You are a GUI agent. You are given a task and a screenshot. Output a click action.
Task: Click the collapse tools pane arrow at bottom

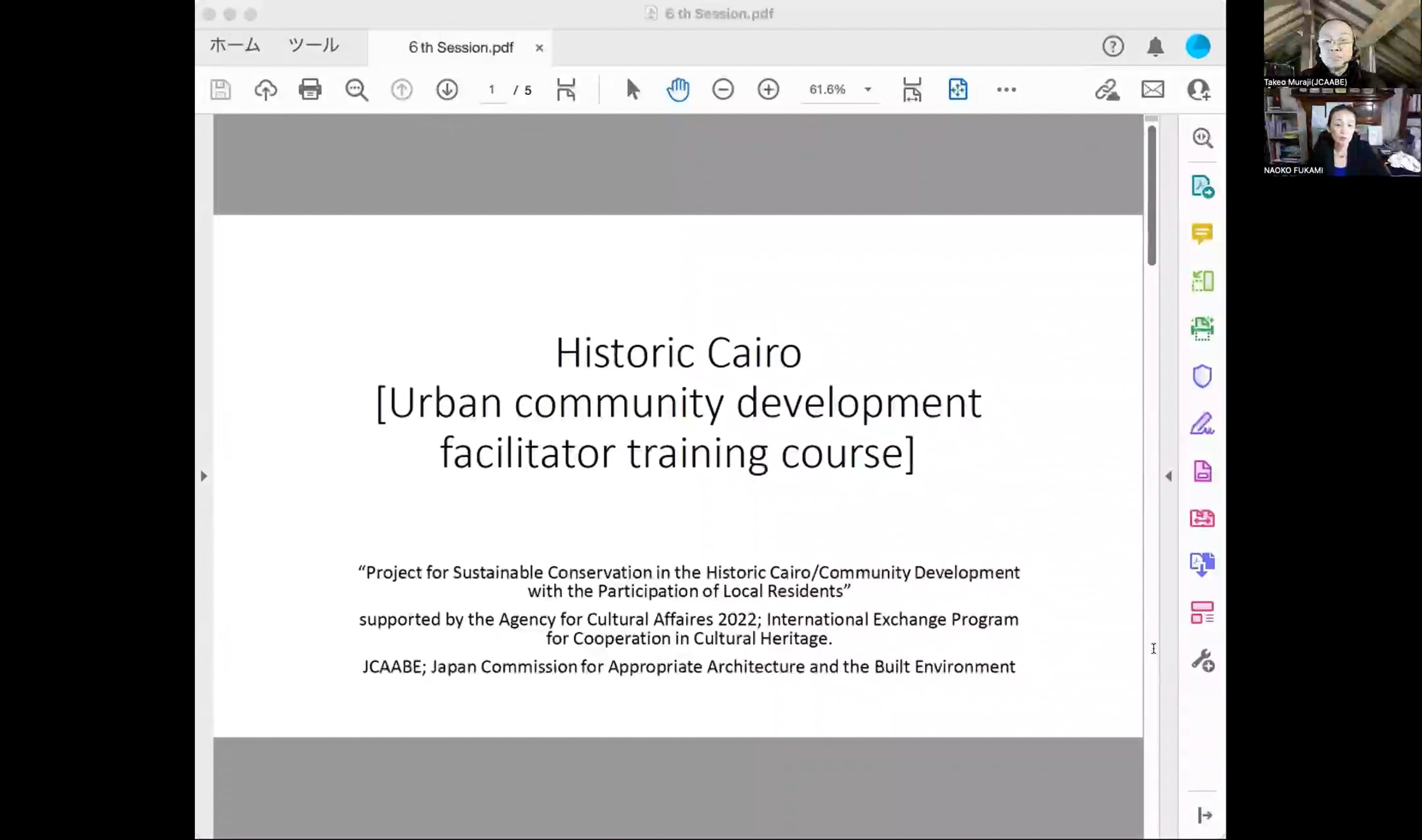(1205, 816)
